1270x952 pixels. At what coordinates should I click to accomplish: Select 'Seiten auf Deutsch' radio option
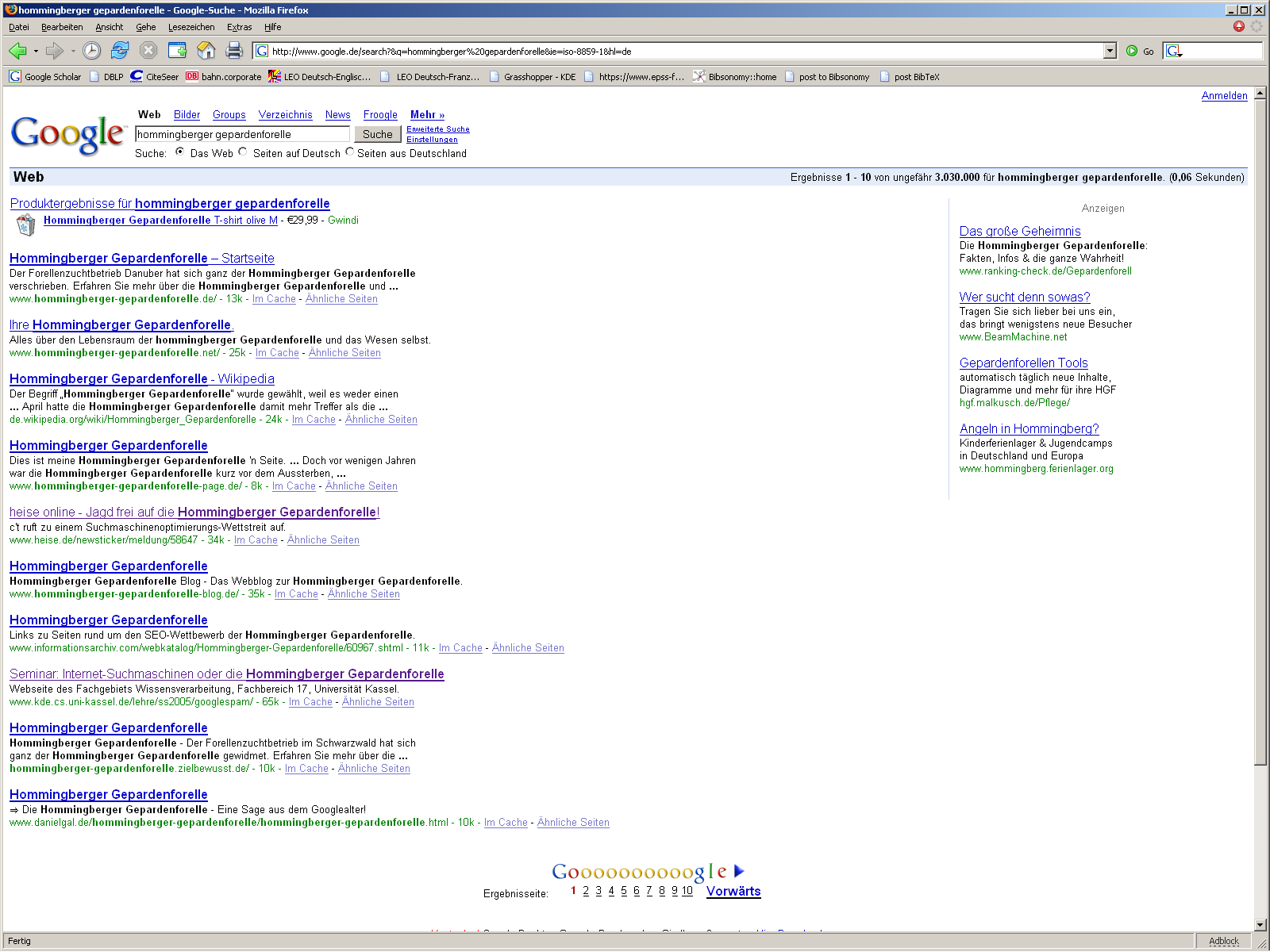coord(243,152)
